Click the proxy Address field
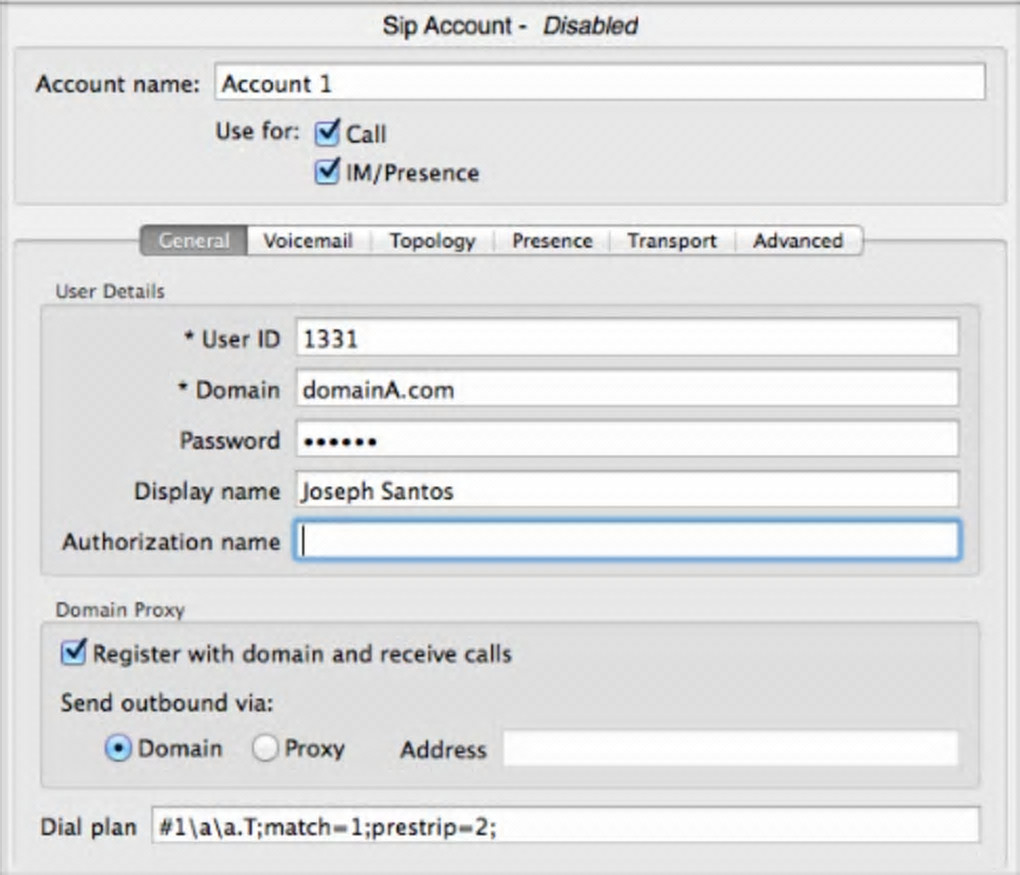The height and width of the screenshot is (875, 1020). click(x=730, y=749)
